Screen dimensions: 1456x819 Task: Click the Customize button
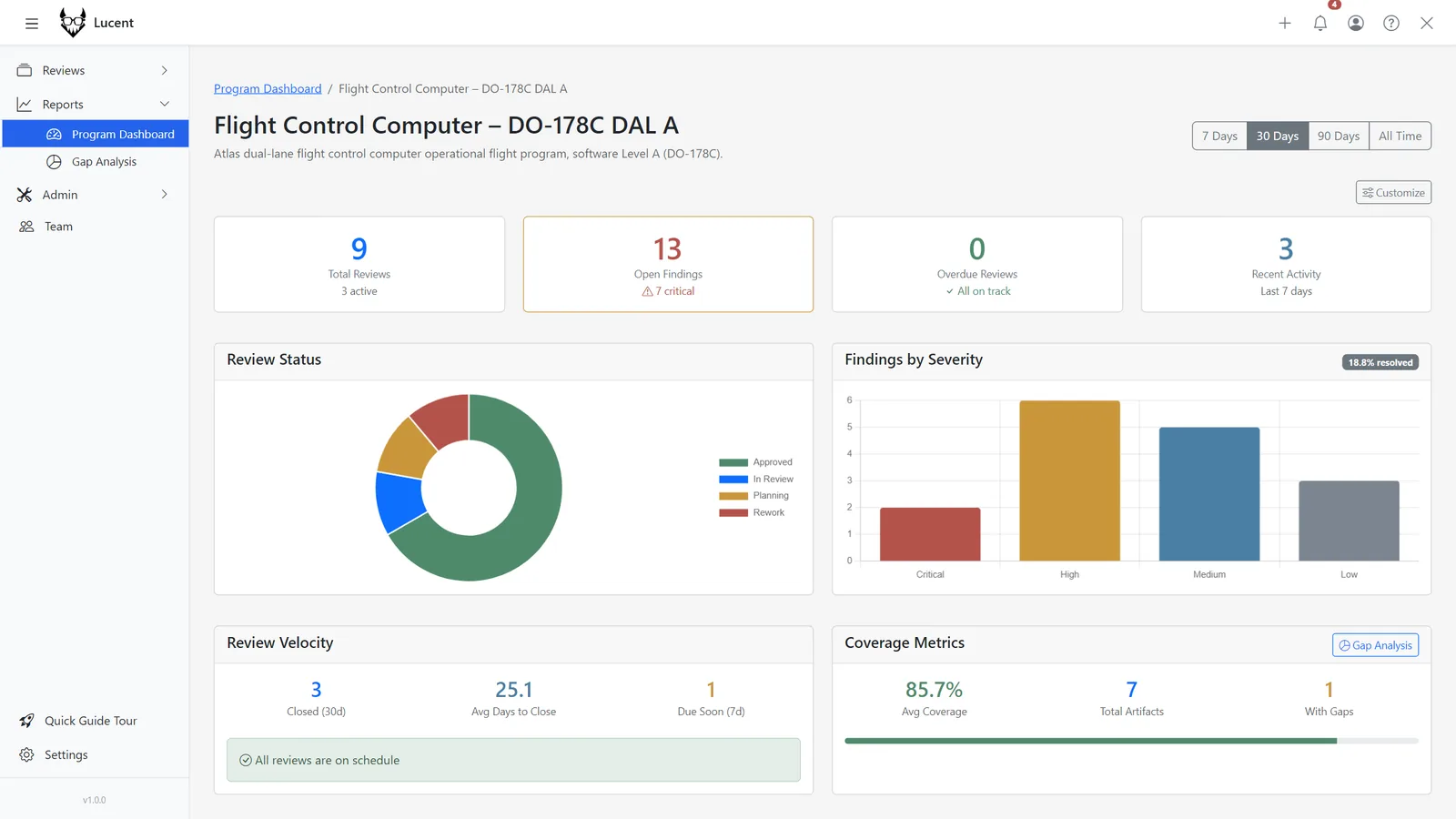1393,193
